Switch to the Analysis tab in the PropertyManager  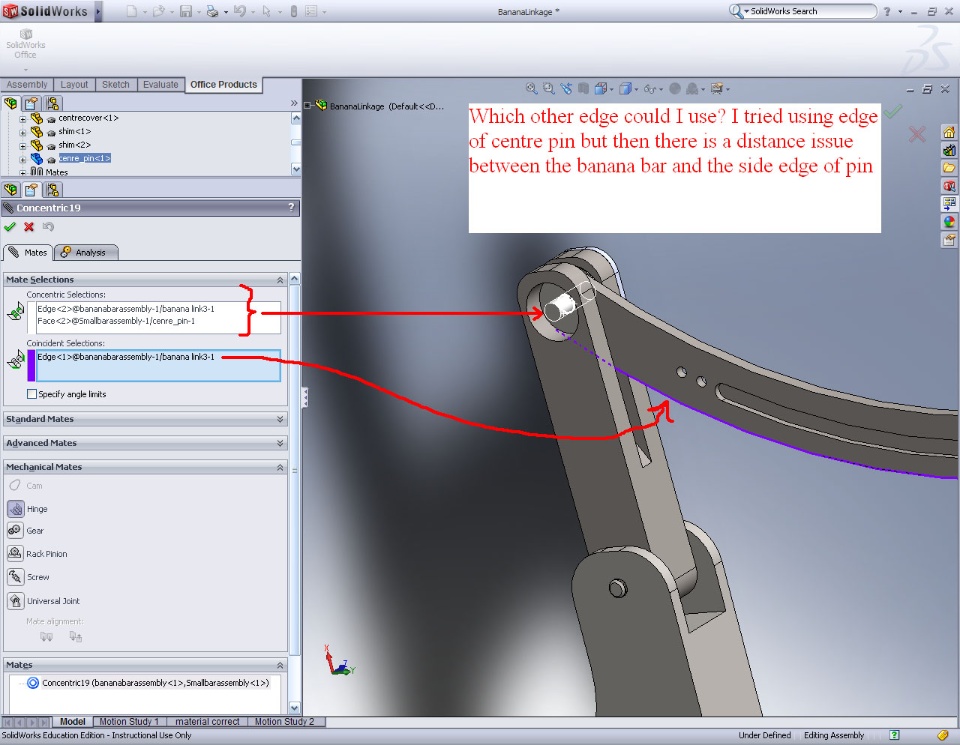pos(86,252)
